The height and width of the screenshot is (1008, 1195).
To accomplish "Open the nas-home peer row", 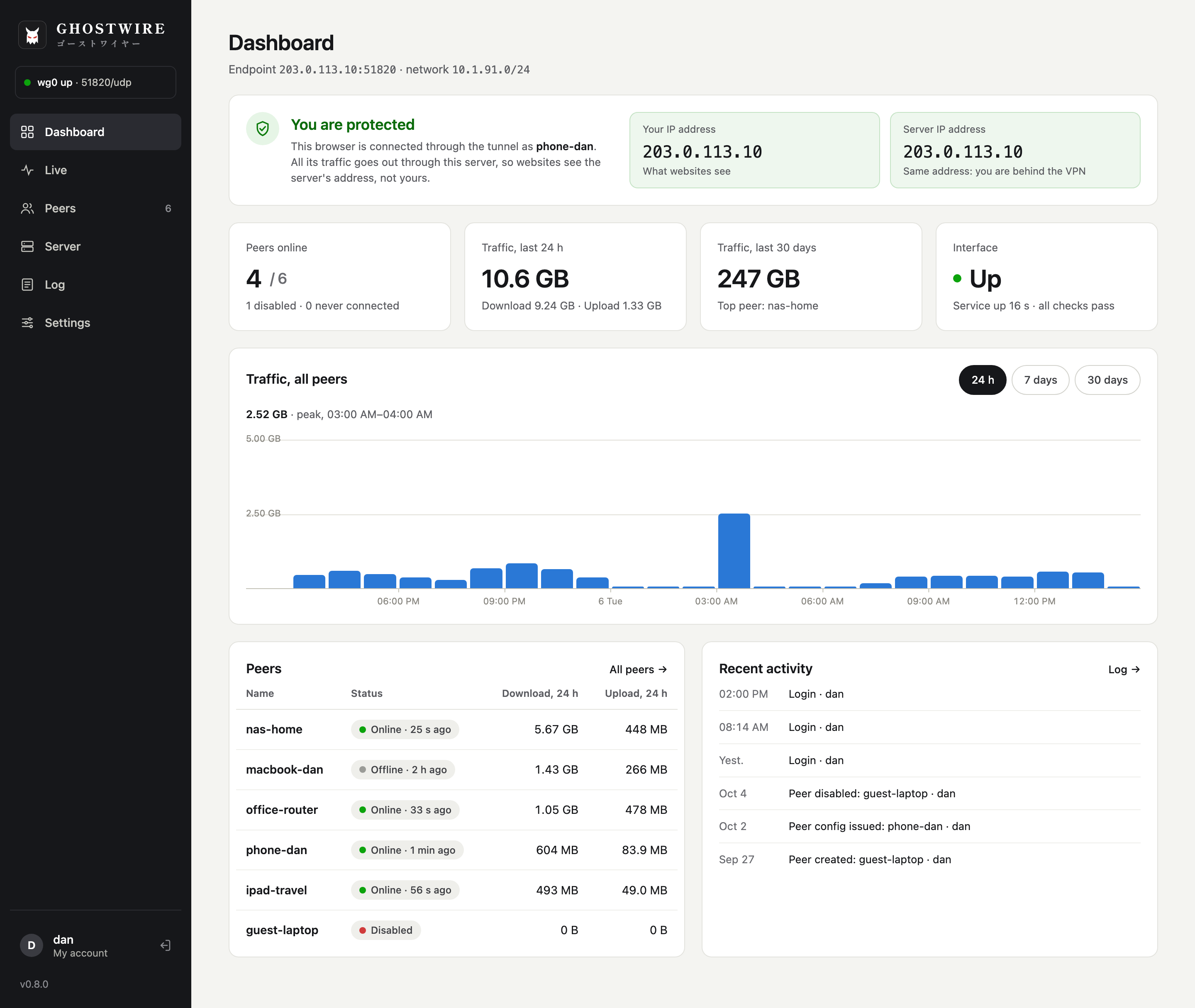I will [456, 730].
